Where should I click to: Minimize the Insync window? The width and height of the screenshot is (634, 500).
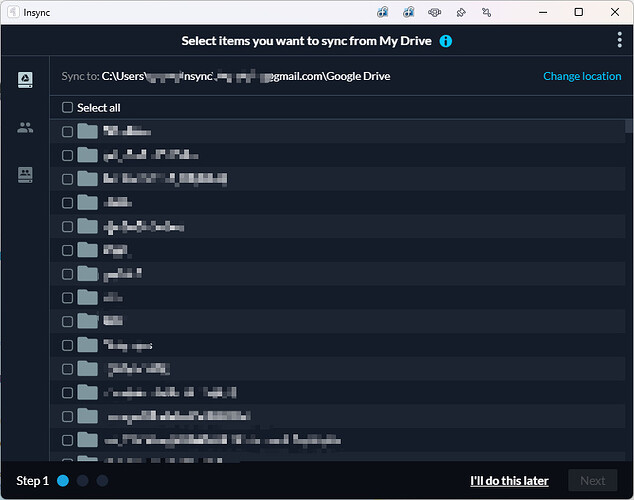pos(543,12)
